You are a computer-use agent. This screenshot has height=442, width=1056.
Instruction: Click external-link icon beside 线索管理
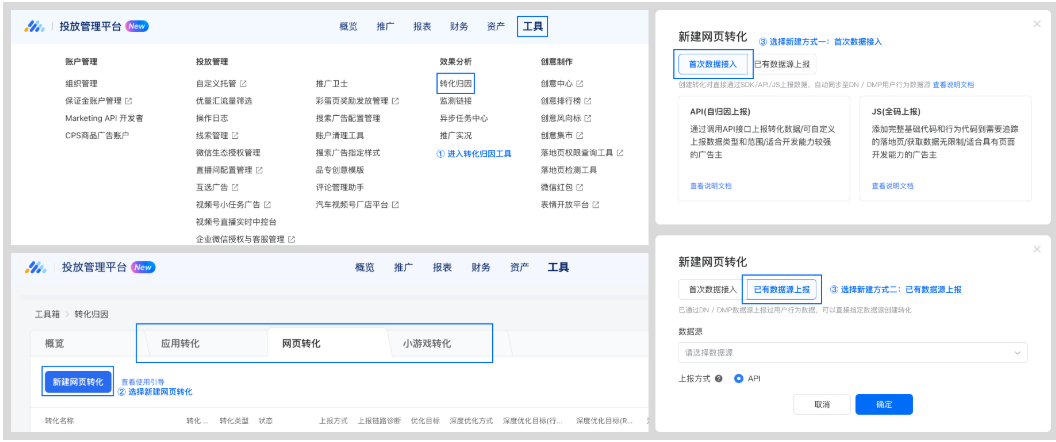(x=235, y=135)
